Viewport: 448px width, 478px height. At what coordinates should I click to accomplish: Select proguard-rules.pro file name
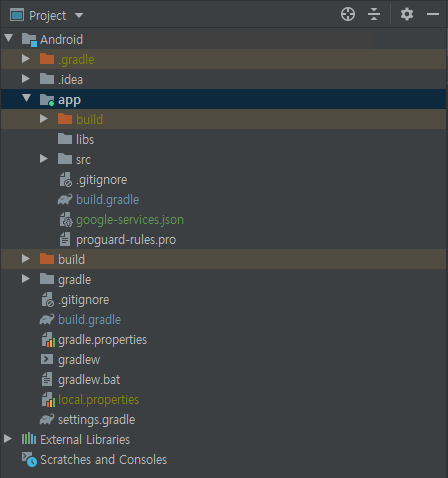pos(126,240)
